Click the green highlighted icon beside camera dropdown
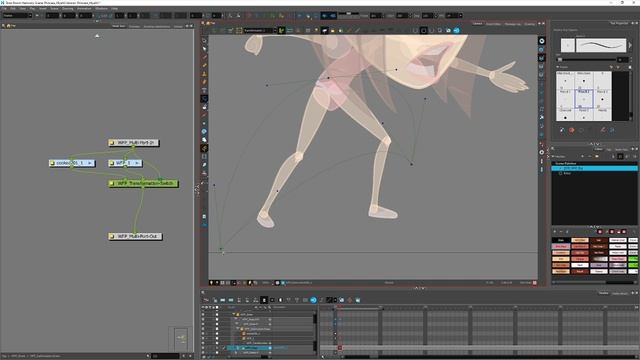 point(282,30)
